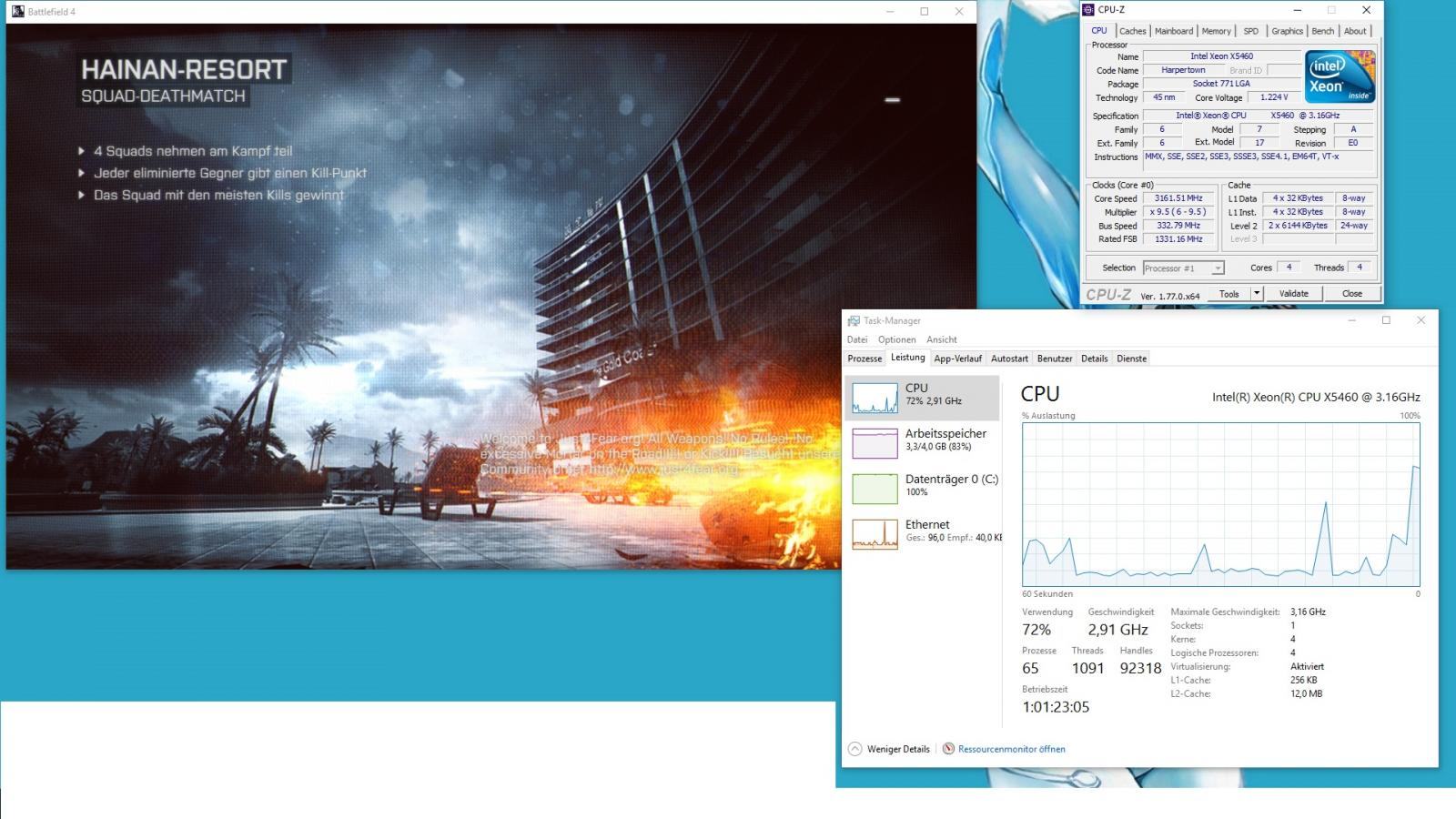
Task: Click the Core Speed value '3161.51 MHz'
Action: (x=1178, y=198)
